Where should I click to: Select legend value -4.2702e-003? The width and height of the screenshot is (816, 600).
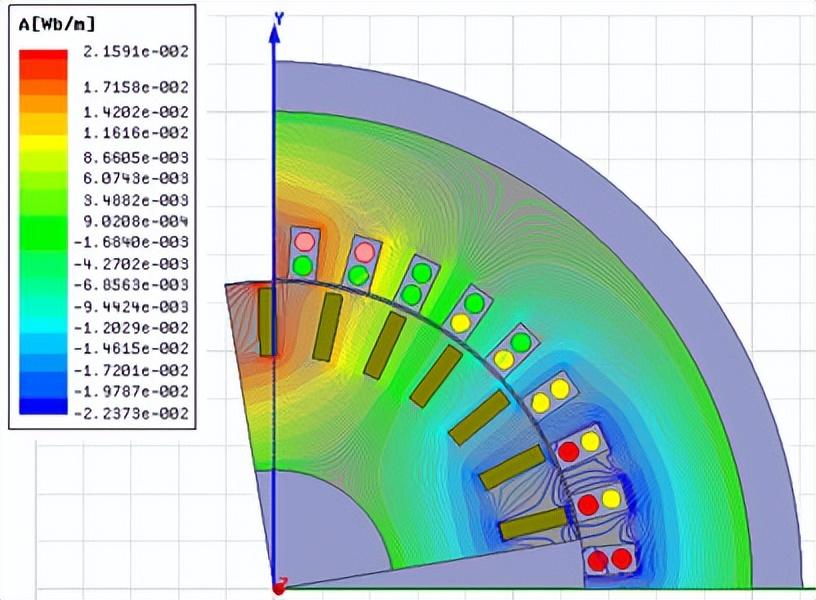point(131,264)
